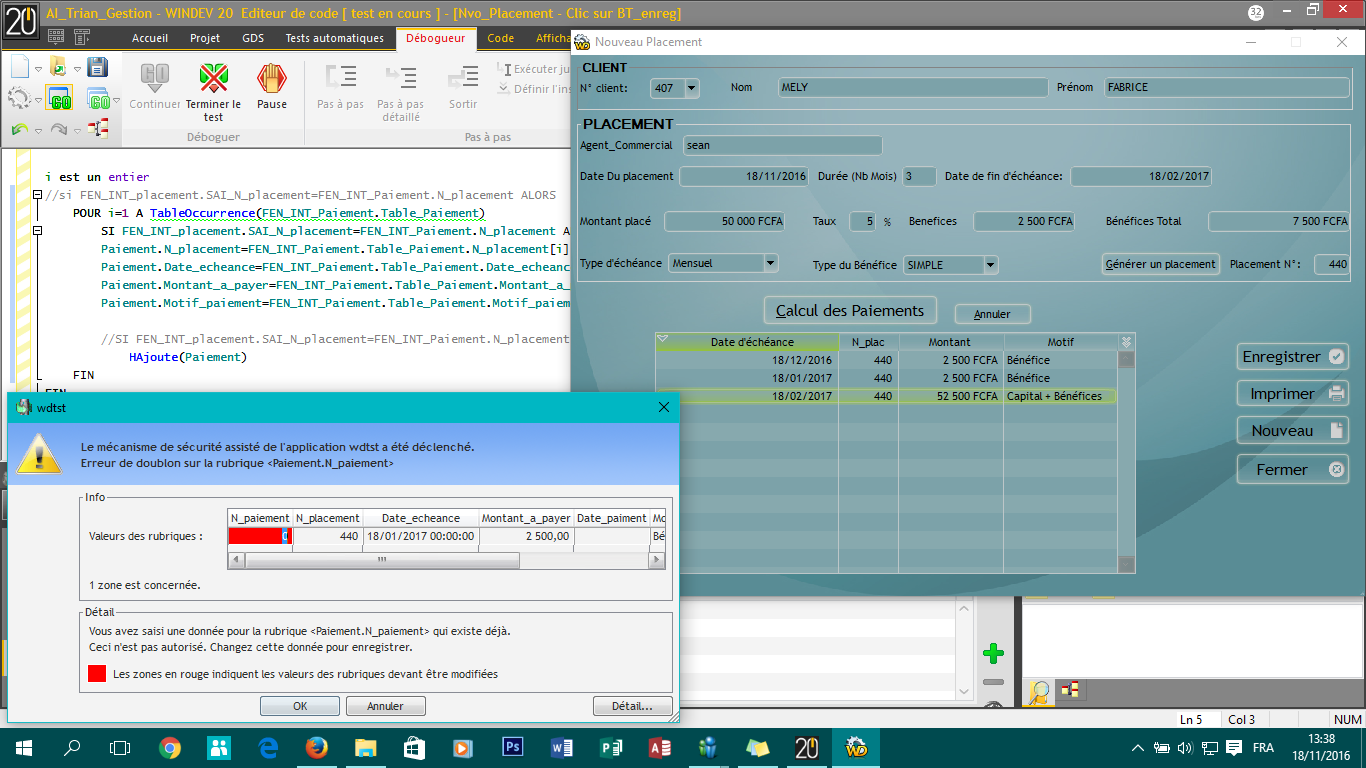Click the Imprimer button
This screenshot has height=768, width=1366.
point(1292,394)
